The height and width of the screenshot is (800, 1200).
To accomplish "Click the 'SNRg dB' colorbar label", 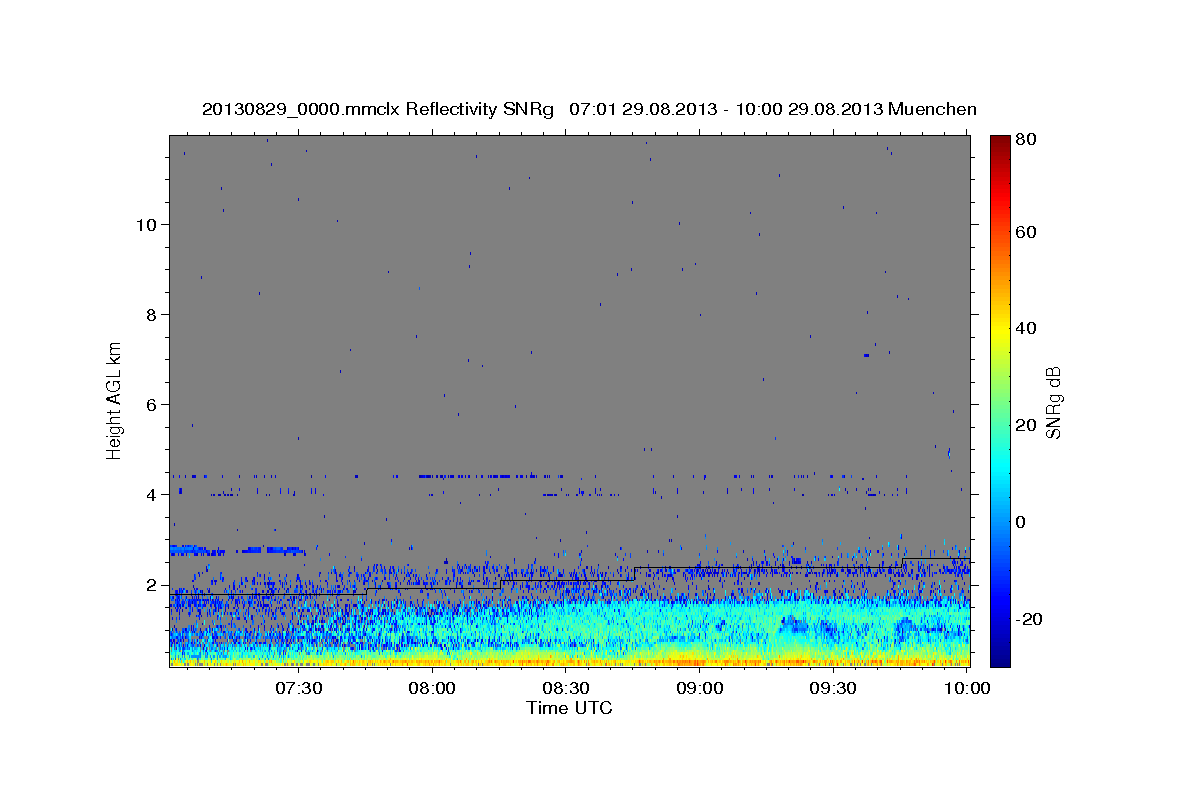I will pos(1053,402).
